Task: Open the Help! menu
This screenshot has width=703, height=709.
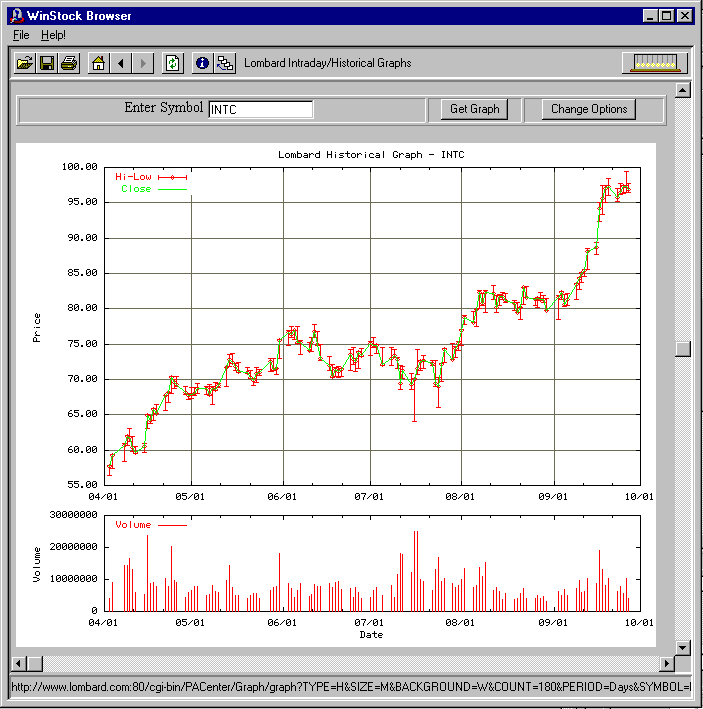Action: (53, 35)
